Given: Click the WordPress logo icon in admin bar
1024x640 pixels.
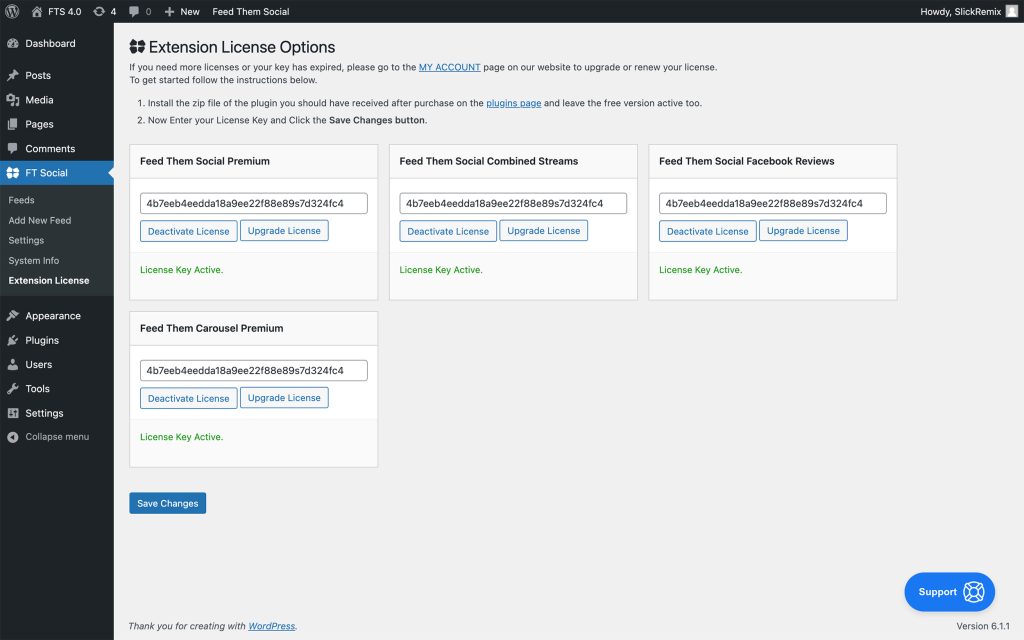Looking at the screenshot, I should pyautogui.click(x=12, y=11).
